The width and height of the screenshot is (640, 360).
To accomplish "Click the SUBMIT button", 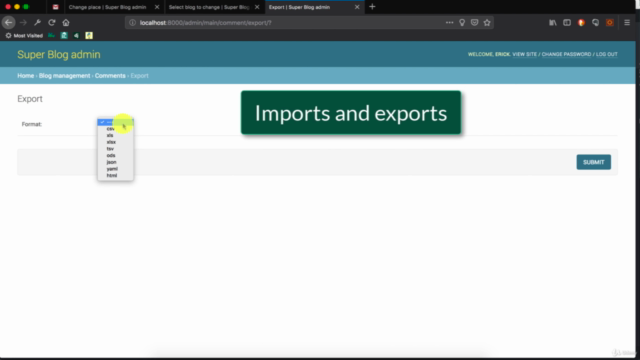I will tap(593, 162).
